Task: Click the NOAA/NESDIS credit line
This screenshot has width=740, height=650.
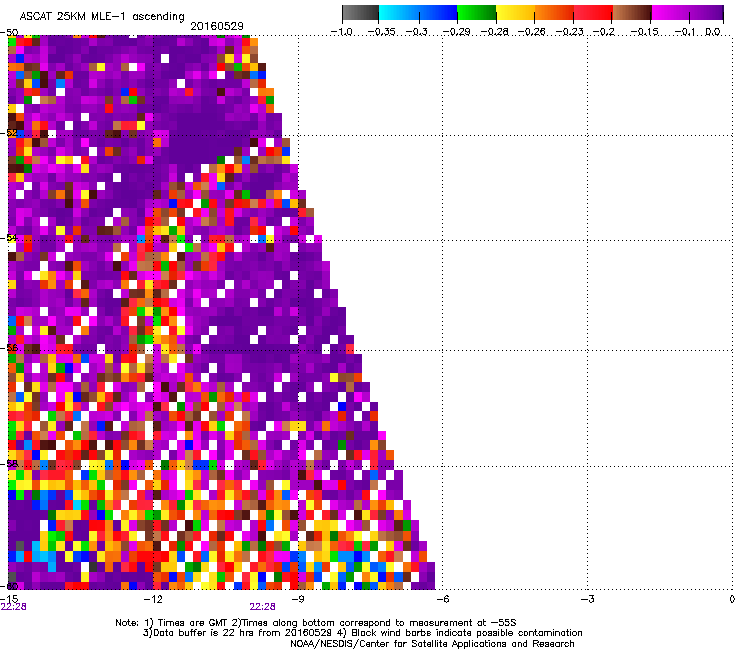Action: point(432,643)
